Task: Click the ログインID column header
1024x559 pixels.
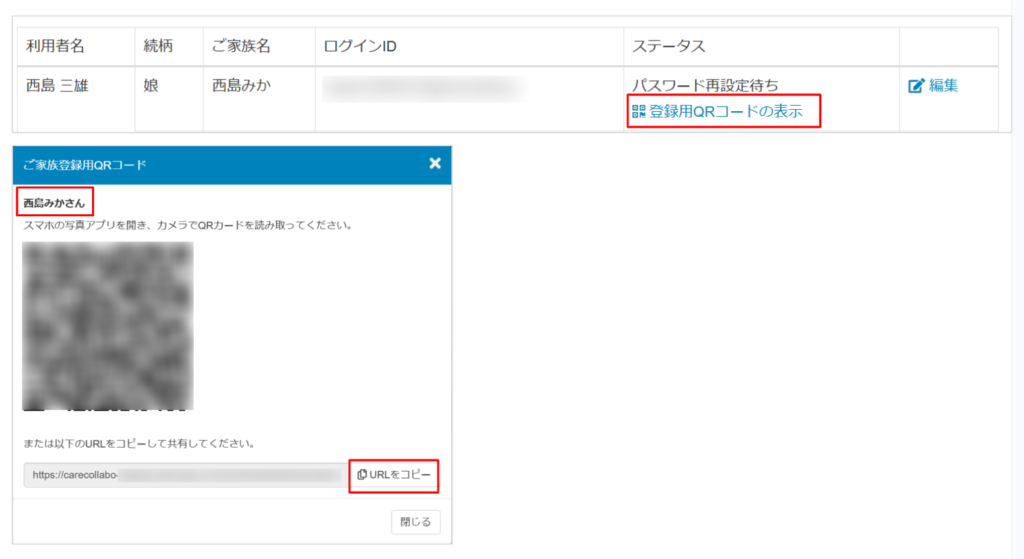Action: tap(361, 46)
